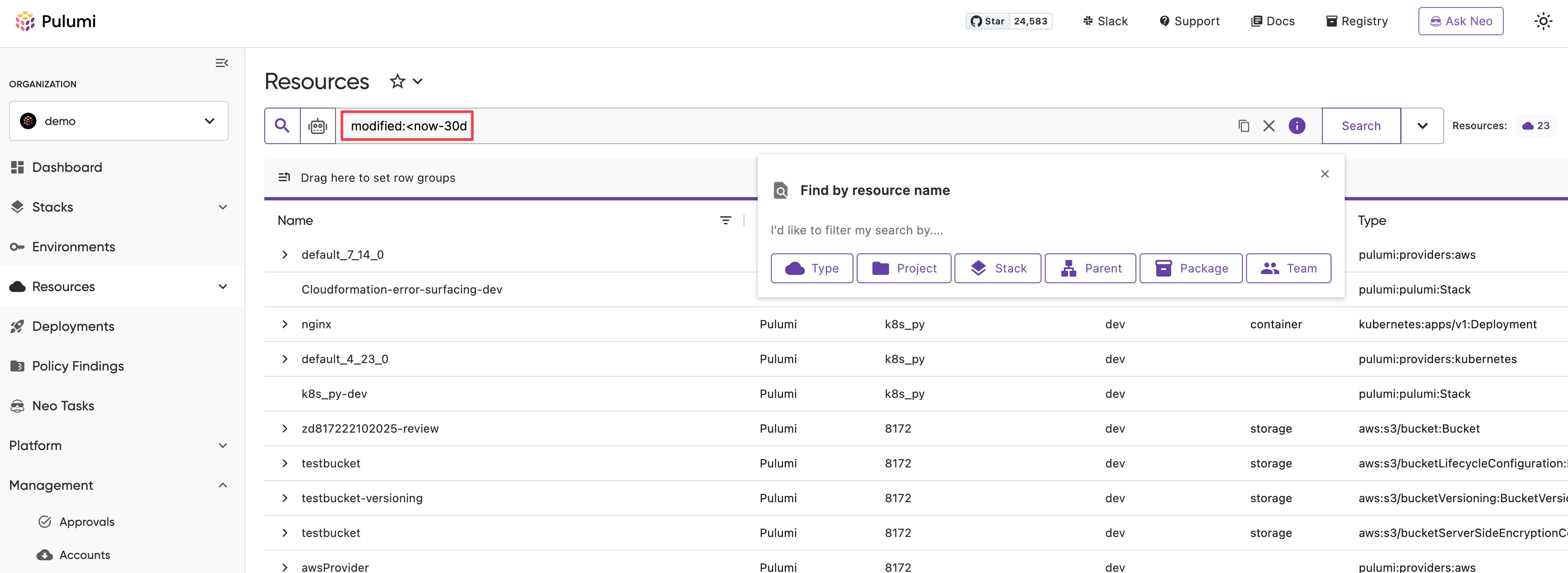The image size is (1568, 573).
Task: Filter search by Package
Action: coord(1191,268)
